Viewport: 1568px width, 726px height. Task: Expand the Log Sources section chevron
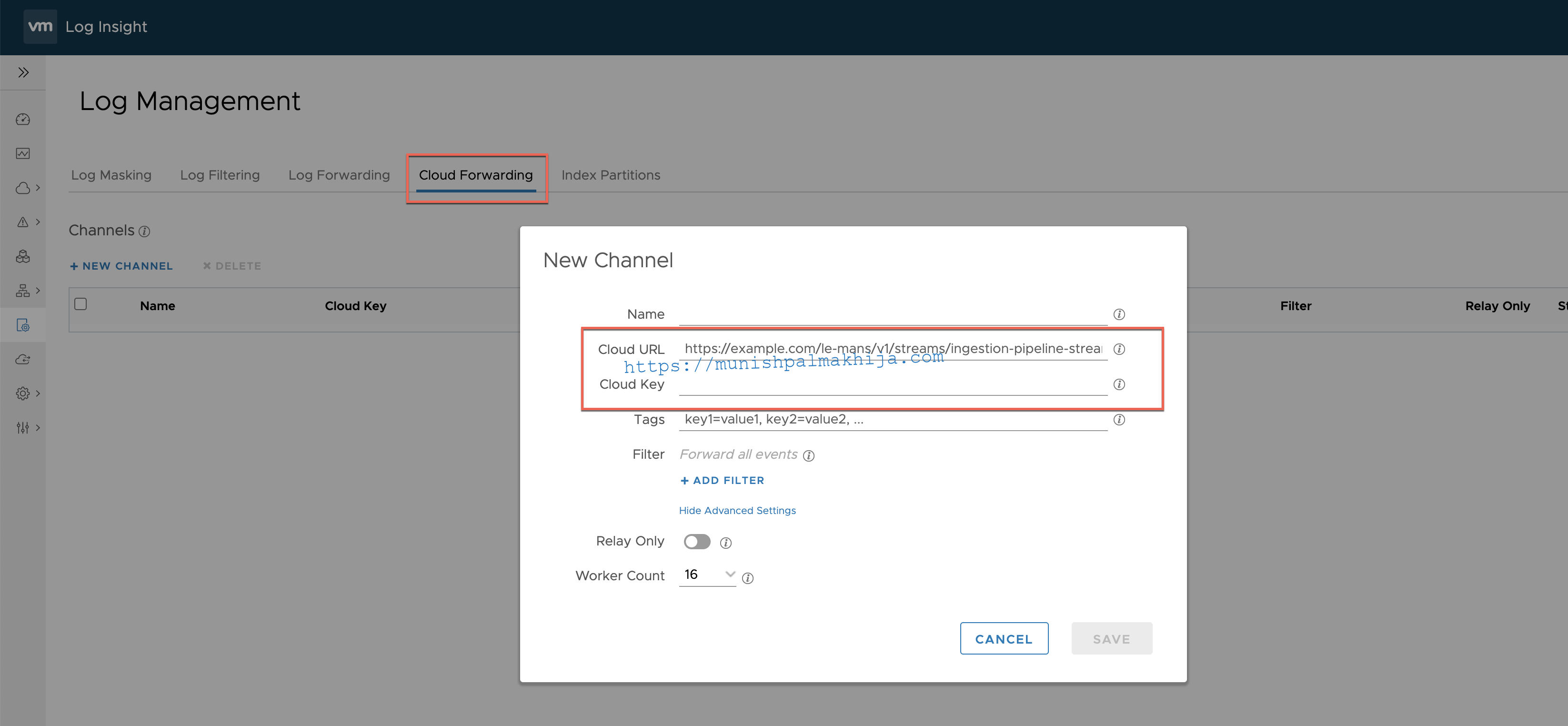[x=38, y=290]
